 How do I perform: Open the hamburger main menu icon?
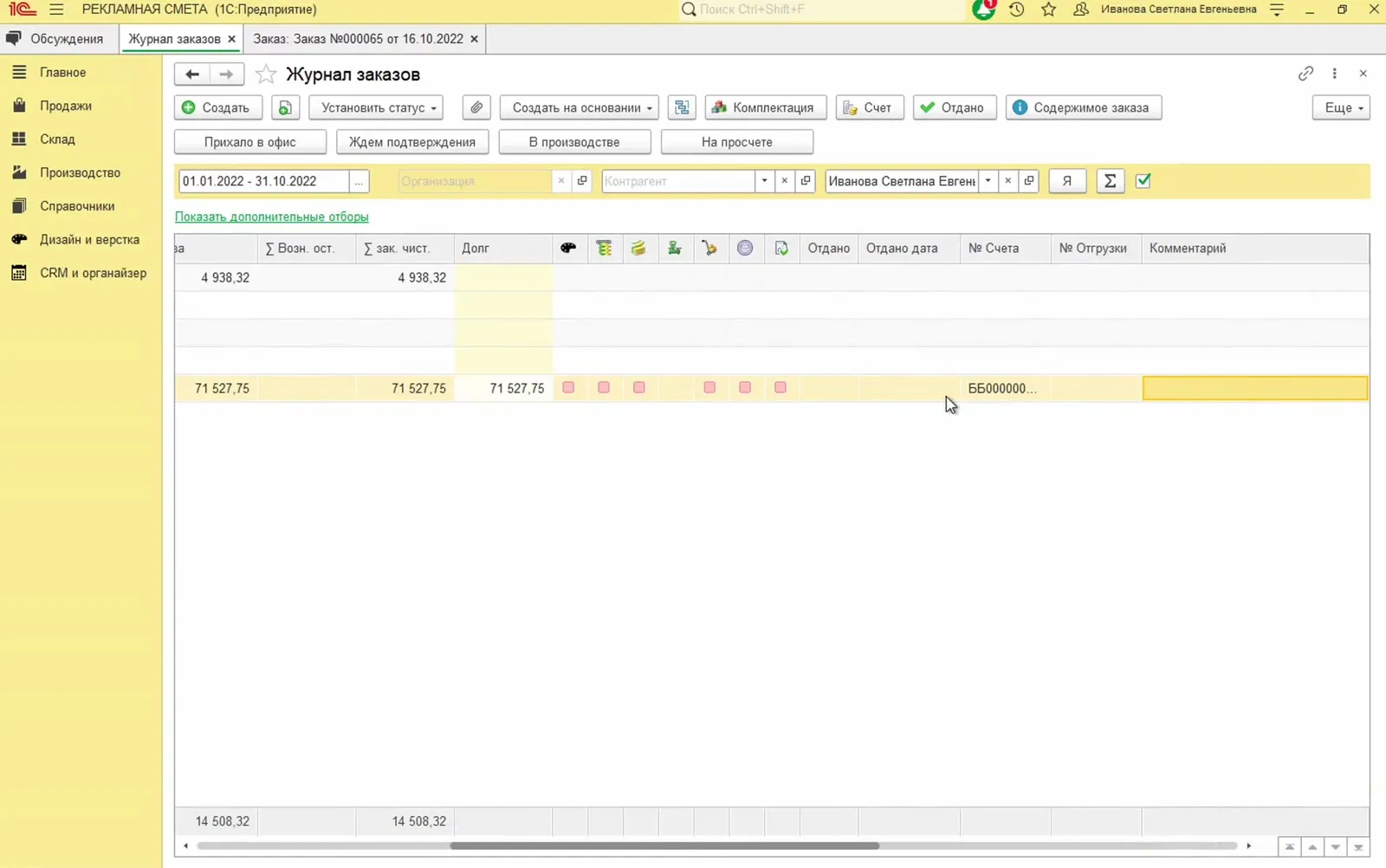pyautogui.click(x=56, y=10)
